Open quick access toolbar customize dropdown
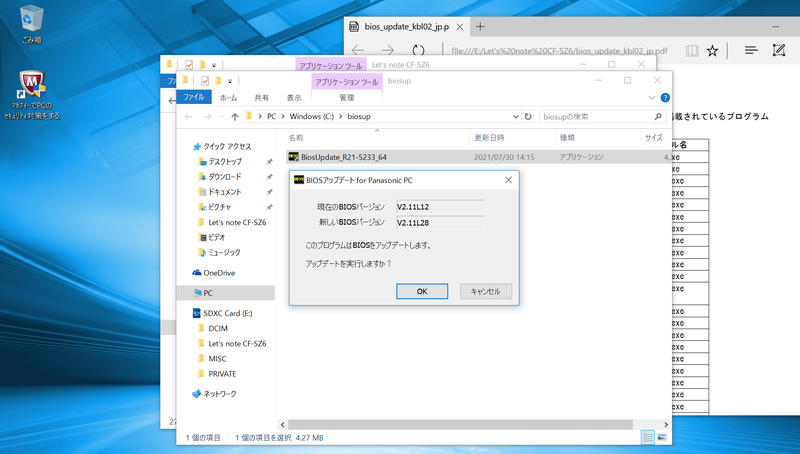Image resolution: width=800 pixels, height=454 pixels. 231,81
